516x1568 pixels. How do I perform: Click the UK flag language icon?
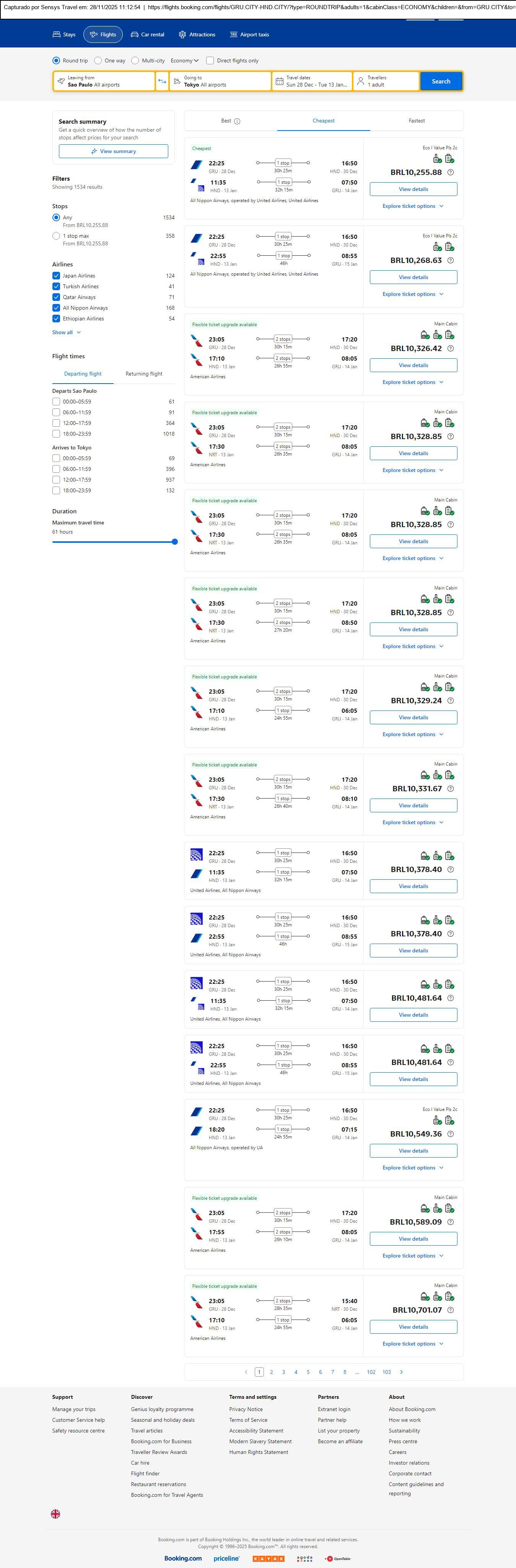(x=55, y=1514)
